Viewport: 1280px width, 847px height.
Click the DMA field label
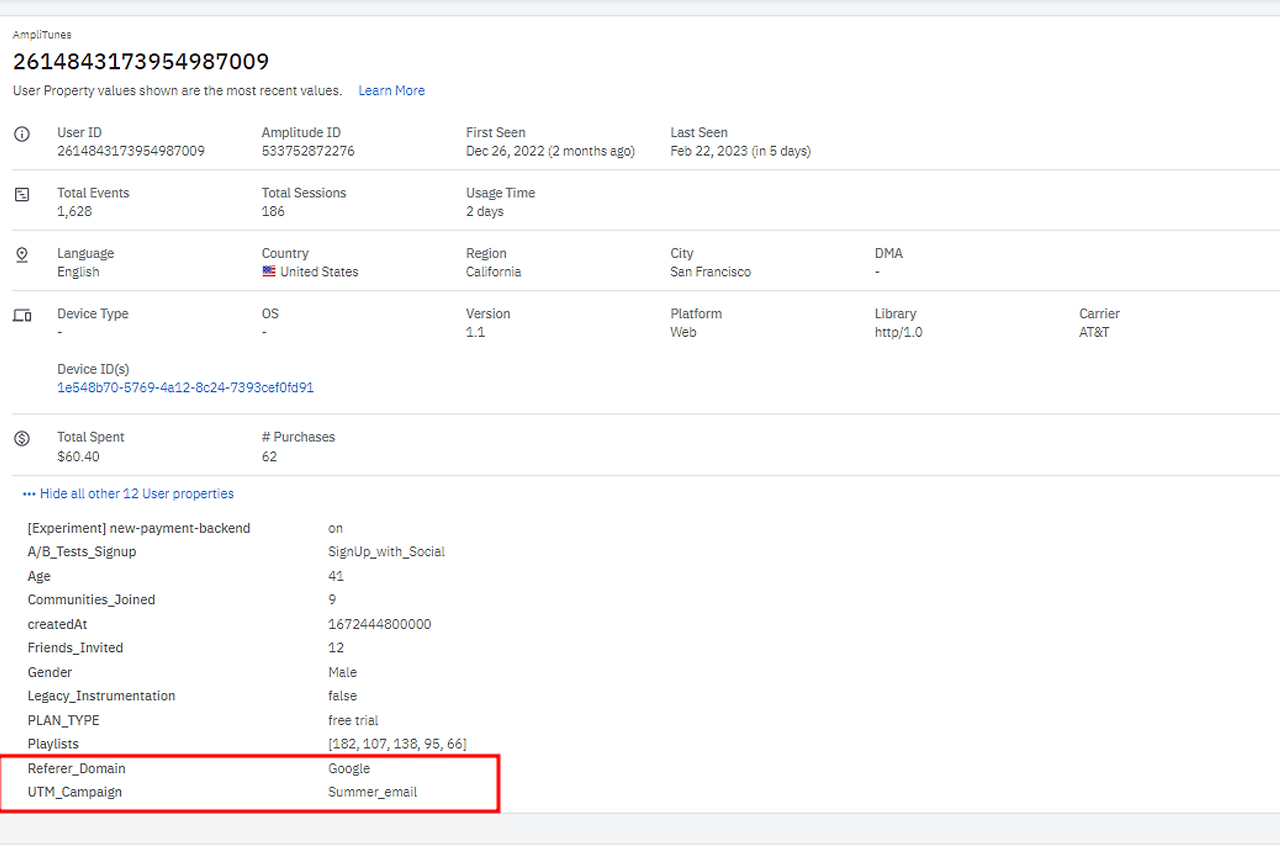(x=889, y=254)
